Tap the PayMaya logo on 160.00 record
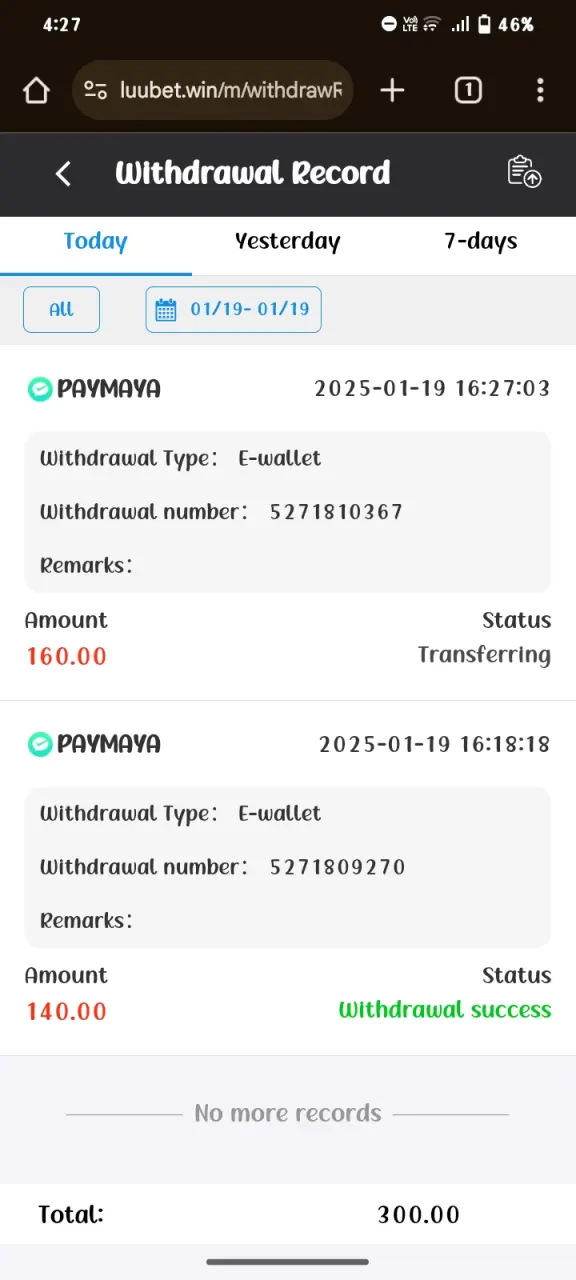 pos(94,389)
